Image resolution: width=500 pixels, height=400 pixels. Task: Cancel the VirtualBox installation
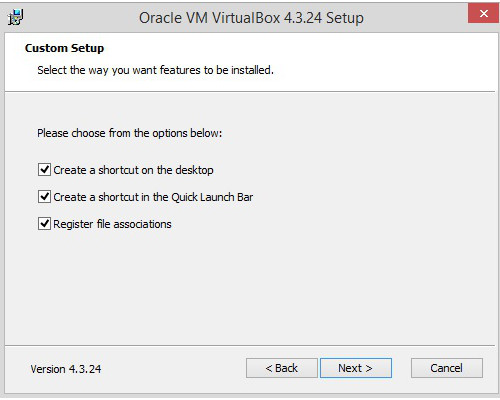tap(447, 368)
